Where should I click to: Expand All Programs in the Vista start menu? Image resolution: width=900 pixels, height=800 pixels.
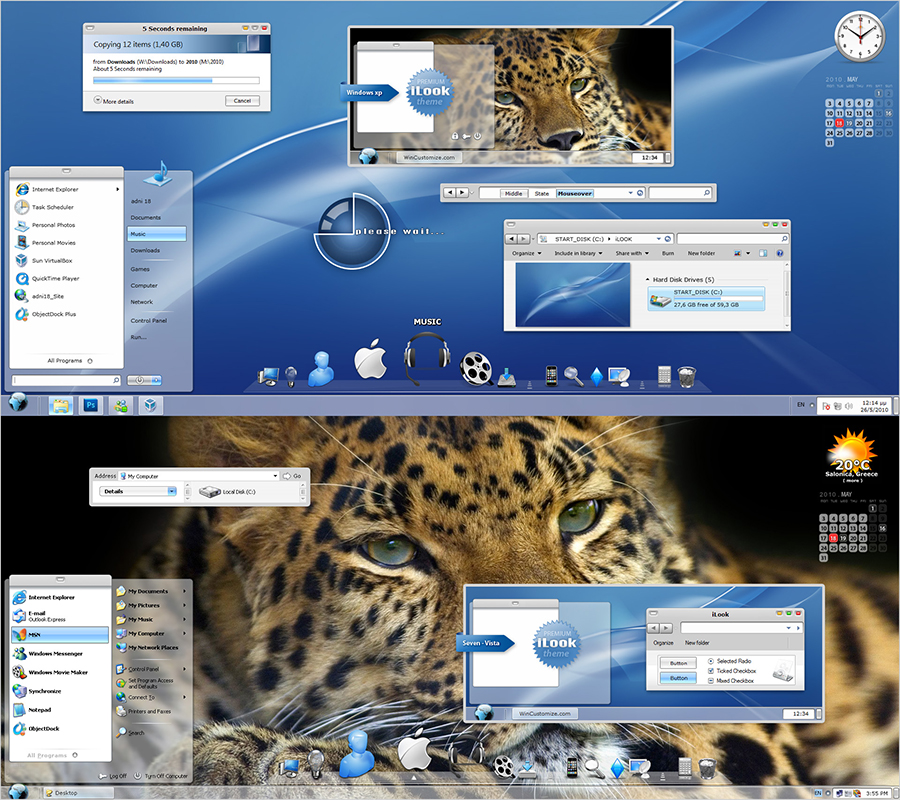pyautogui.click(x=69, y=361)
